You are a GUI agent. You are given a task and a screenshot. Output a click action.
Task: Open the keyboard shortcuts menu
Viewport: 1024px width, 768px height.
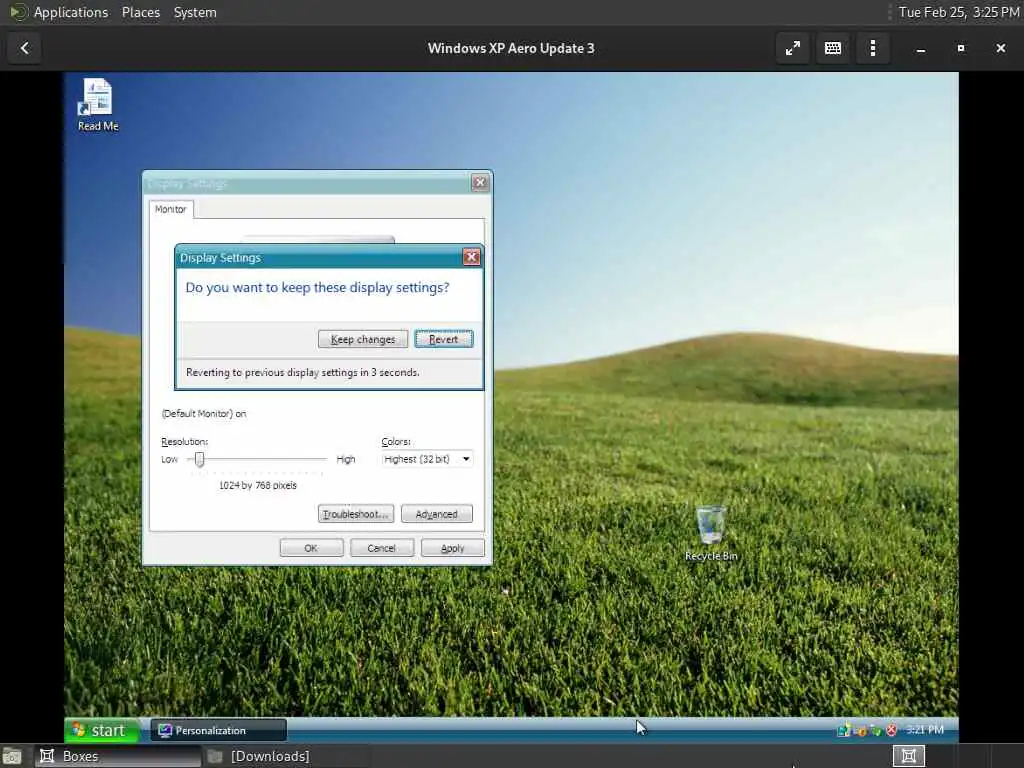[833, 48]
